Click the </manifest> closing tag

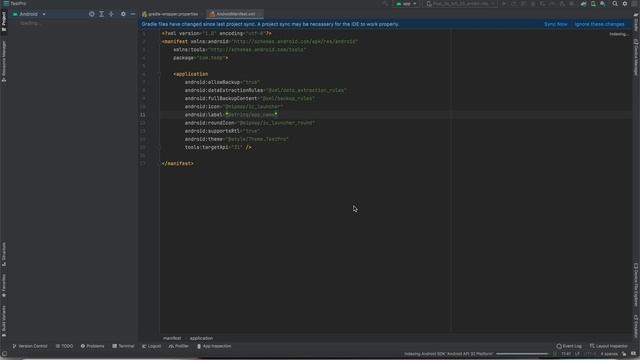pyautogui.click(x=178, y=163)
